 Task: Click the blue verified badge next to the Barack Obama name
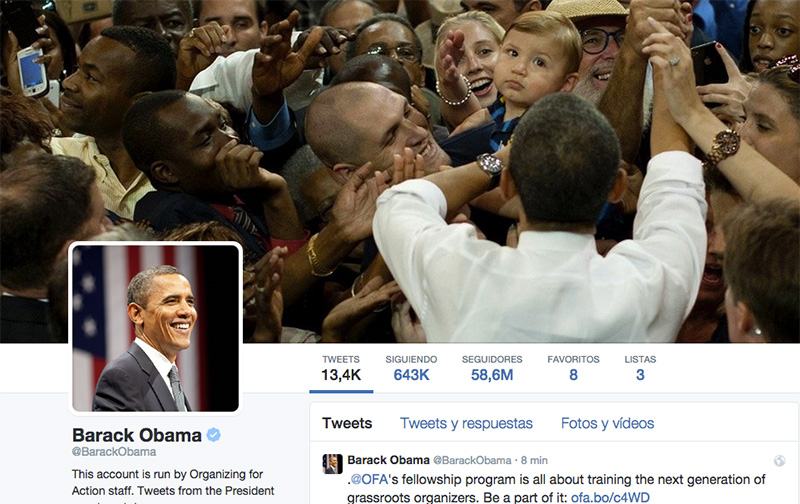click(x=213, y=435)
